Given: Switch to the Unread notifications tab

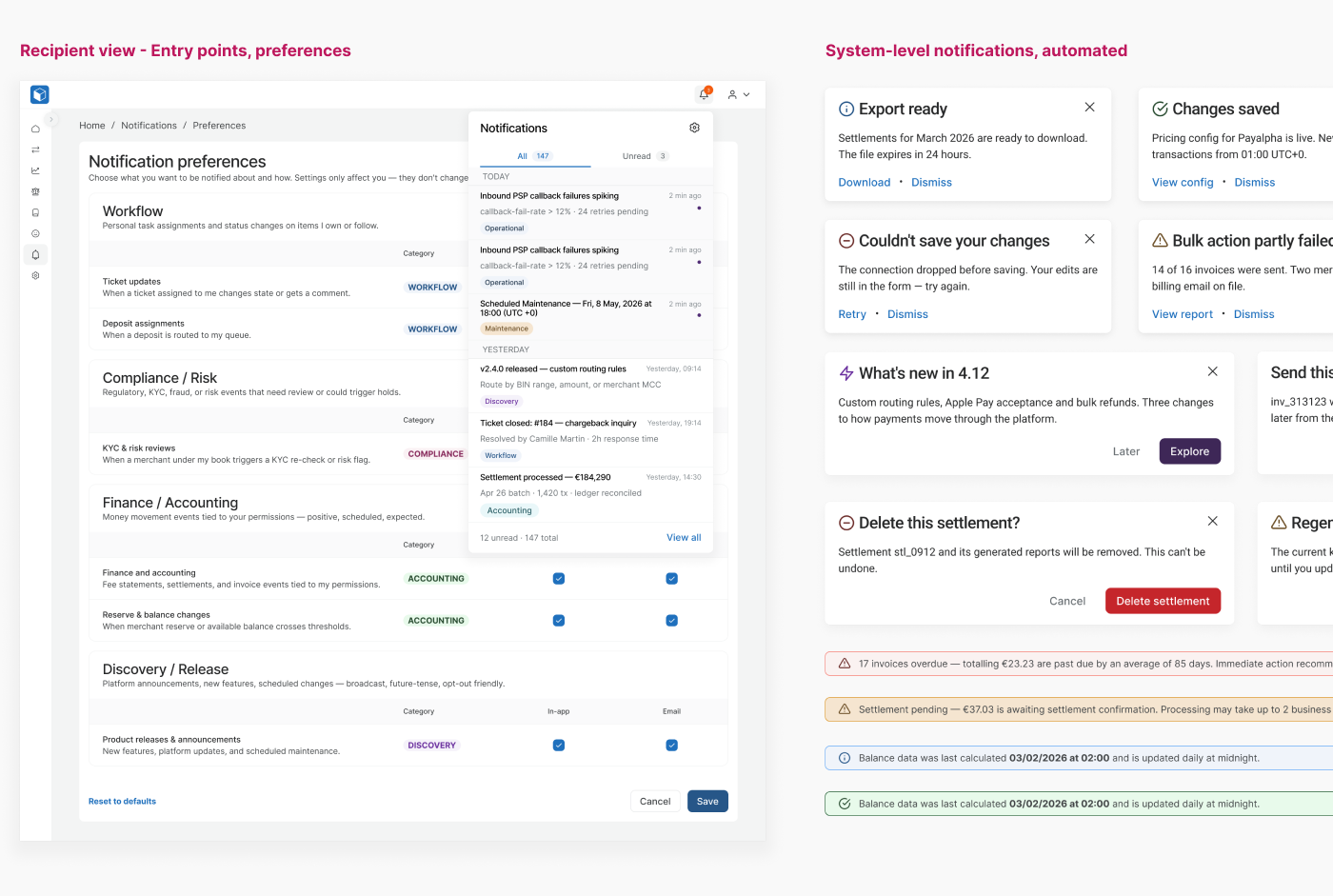Looking at the screenshot, I should [646, 156].
